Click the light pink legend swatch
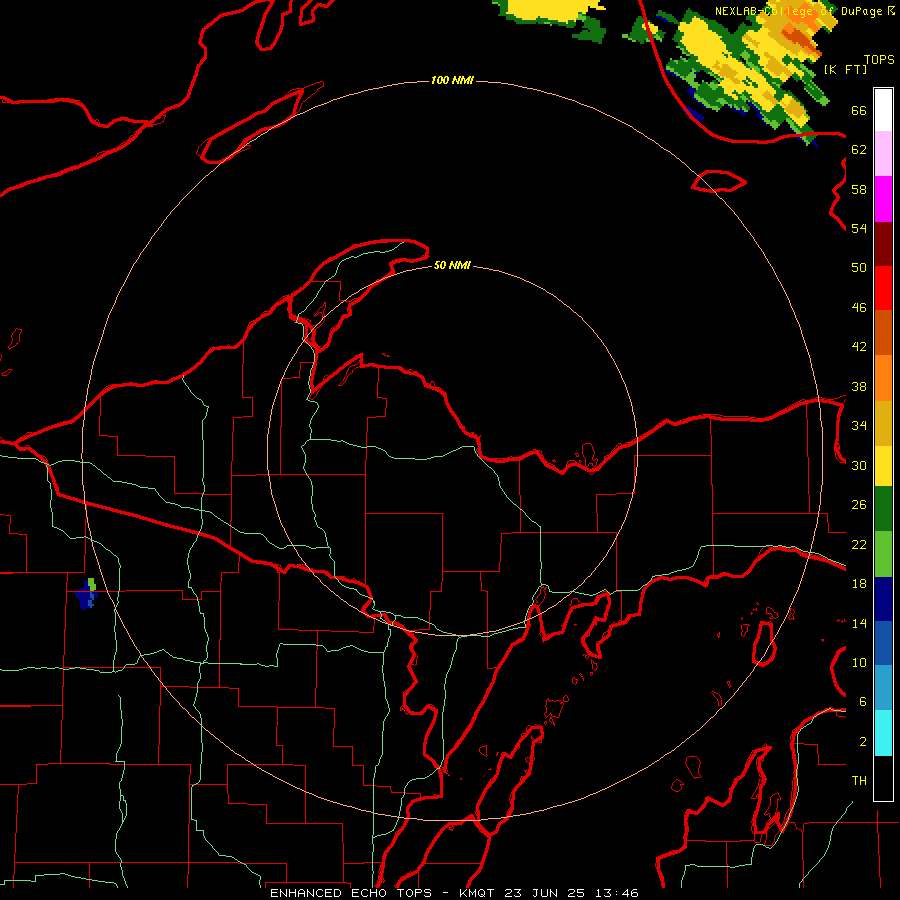The image size is (900, 900). pyautogui.click(x=883, y=154)
